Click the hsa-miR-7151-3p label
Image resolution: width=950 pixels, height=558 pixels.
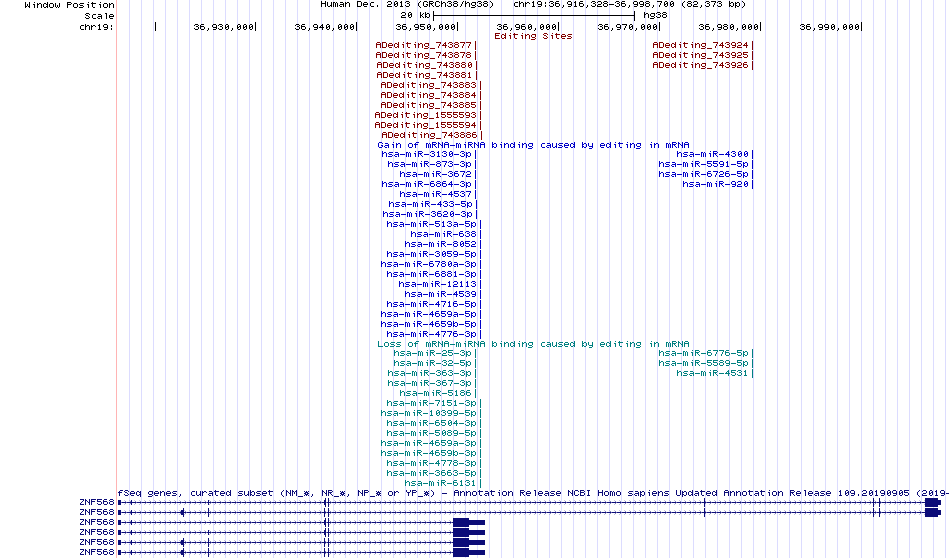tap(431, 404)
